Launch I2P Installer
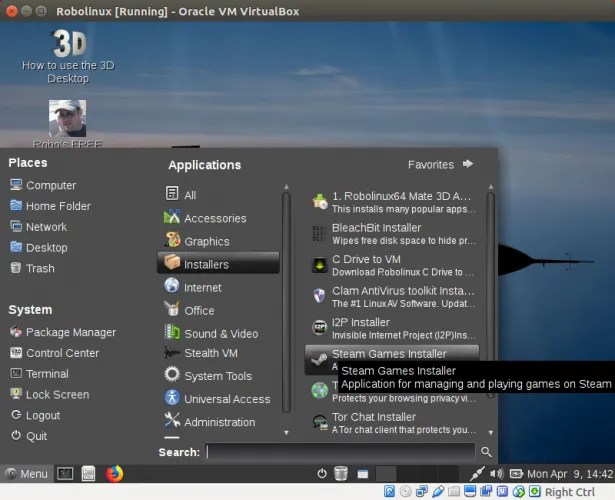This screenshot has width=615, height=500. tap(392, 328)
